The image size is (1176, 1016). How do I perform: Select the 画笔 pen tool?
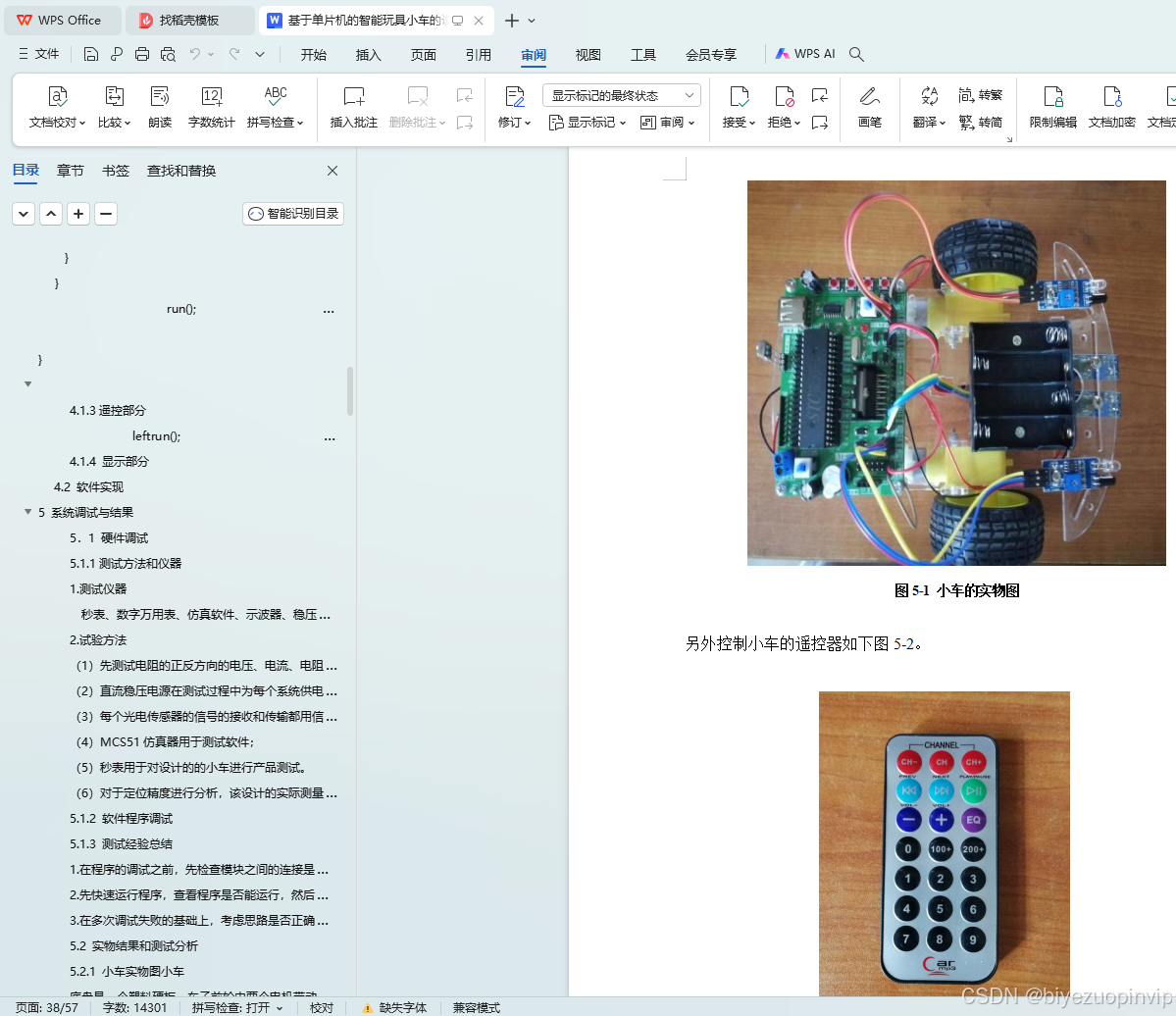pos(869,107)
